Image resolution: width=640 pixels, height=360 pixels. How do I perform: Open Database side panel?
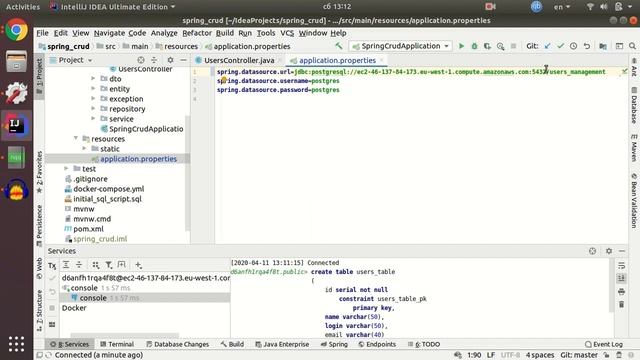pos(634,106)
